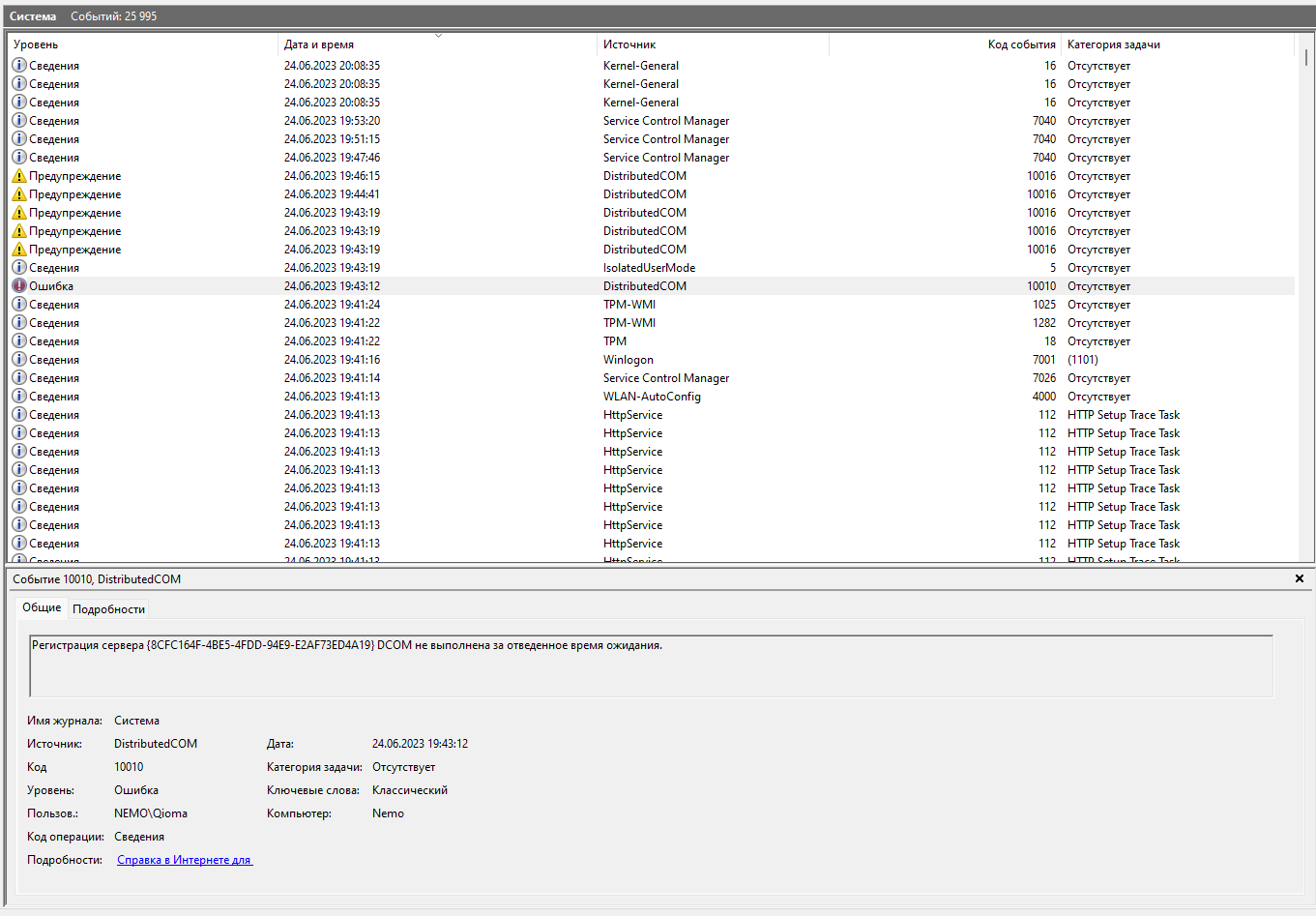Switch to the Общие tab

(x=42, y=607)
